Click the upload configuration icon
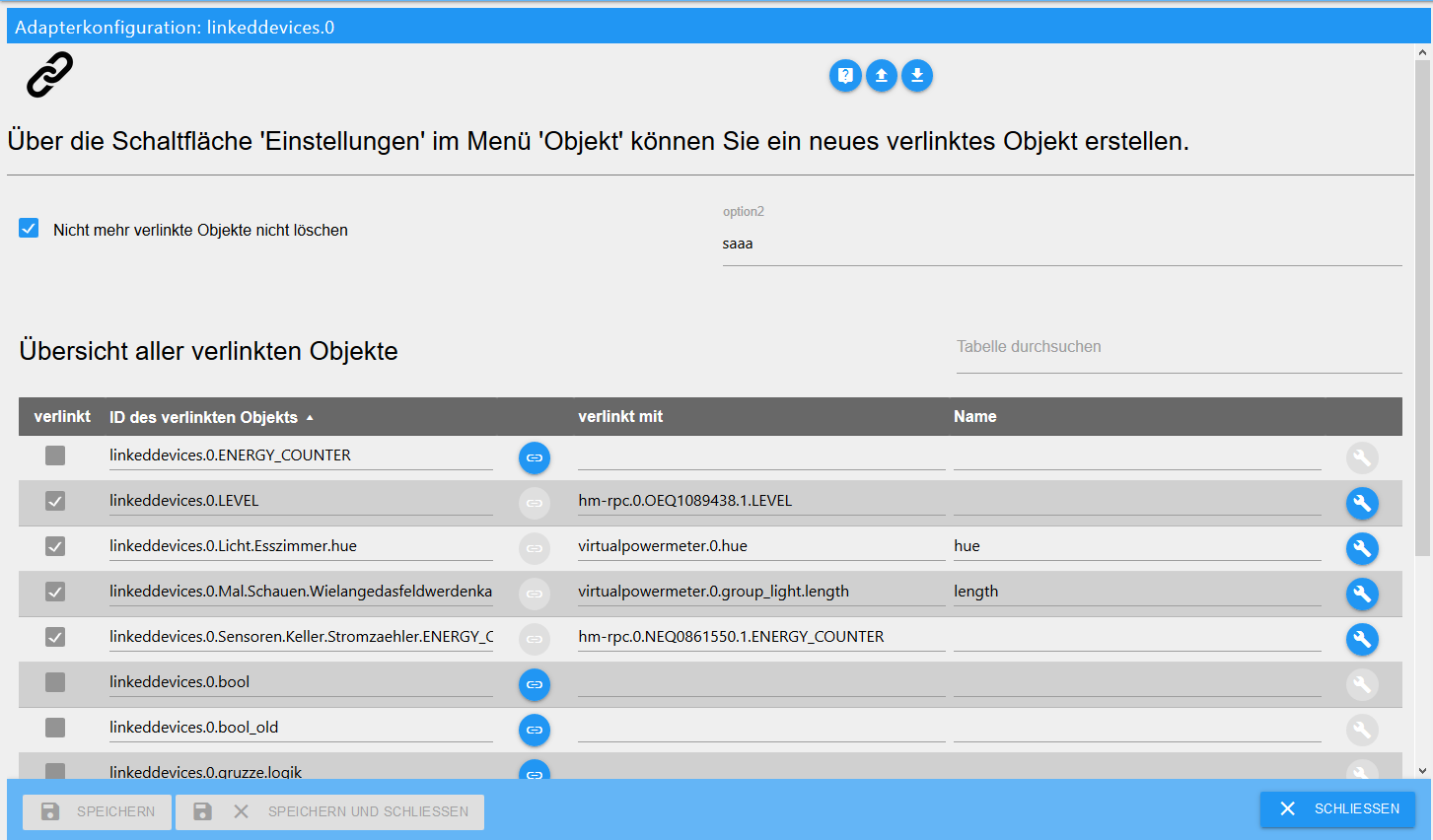The height and width of the screenshot is (840, 1433). click(x=882, y=76)
